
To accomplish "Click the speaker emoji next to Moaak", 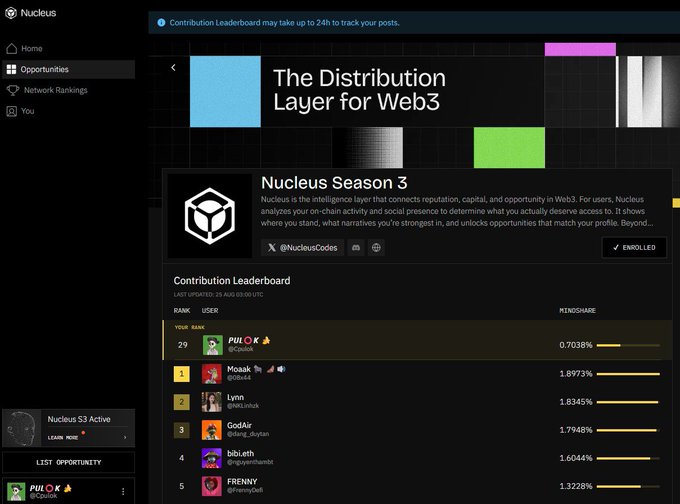I will [281, 369].
